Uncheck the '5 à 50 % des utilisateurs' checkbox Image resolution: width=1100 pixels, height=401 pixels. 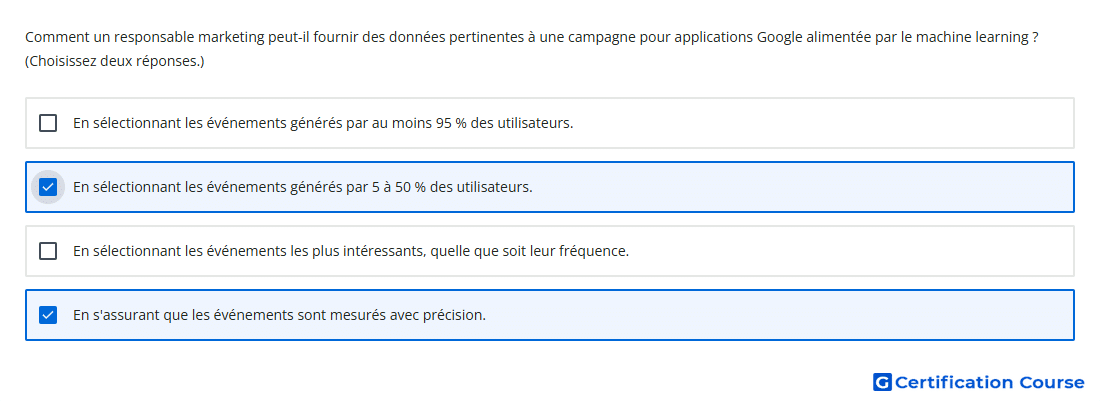coord(48,187)
